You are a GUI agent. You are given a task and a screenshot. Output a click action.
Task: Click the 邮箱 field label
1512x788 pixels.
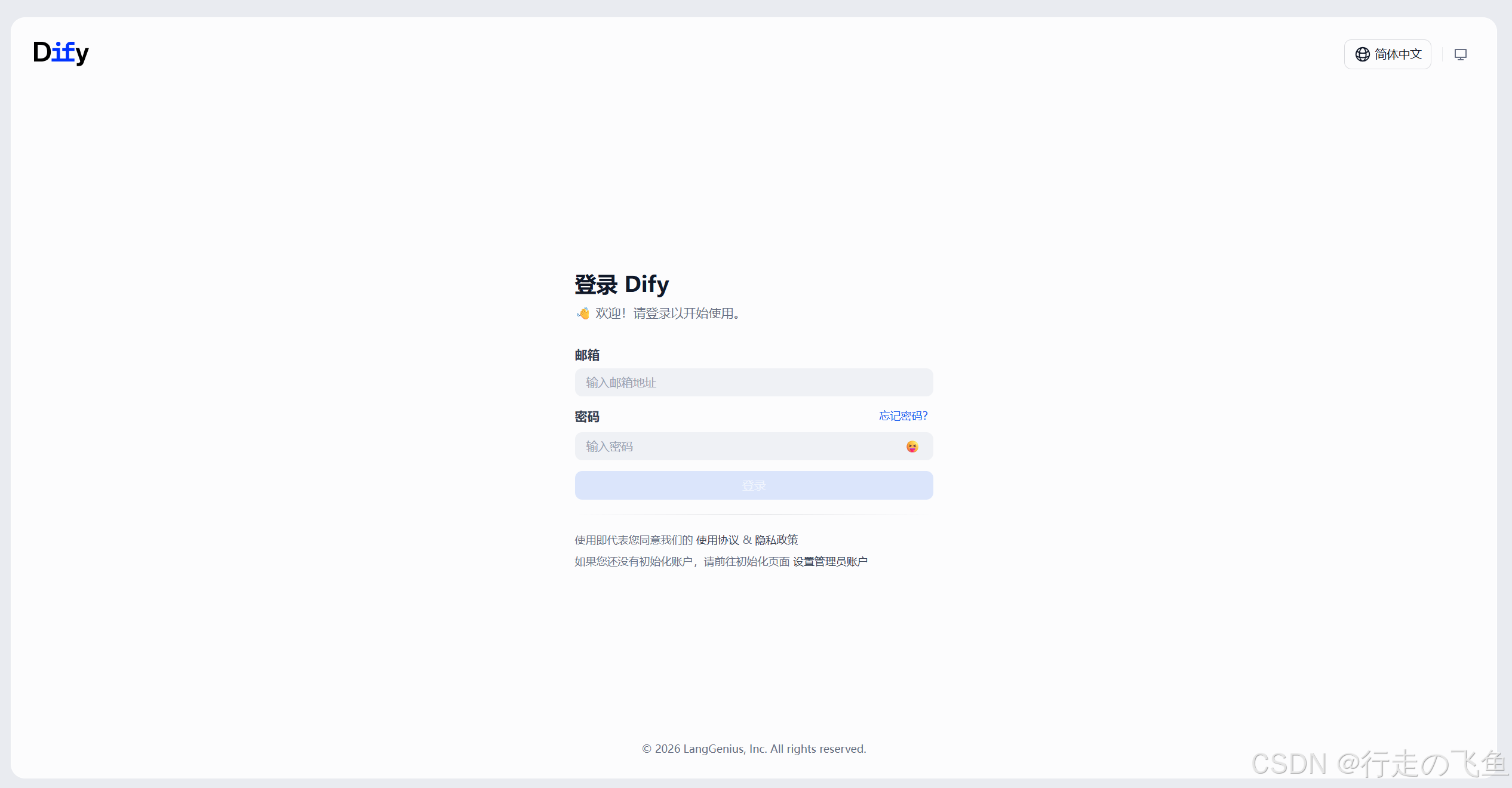(587, 355)
